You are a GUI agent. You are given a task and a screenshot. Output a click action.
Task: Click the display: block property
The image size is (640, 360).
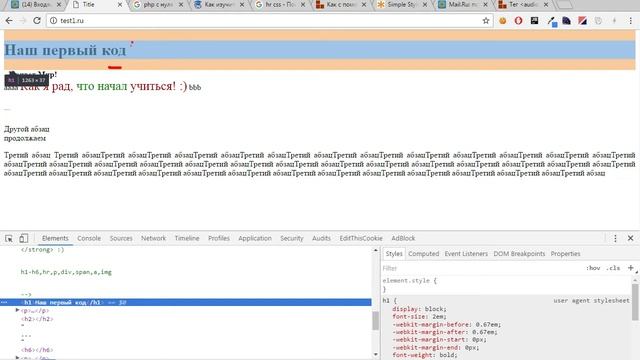click(420, 309)
